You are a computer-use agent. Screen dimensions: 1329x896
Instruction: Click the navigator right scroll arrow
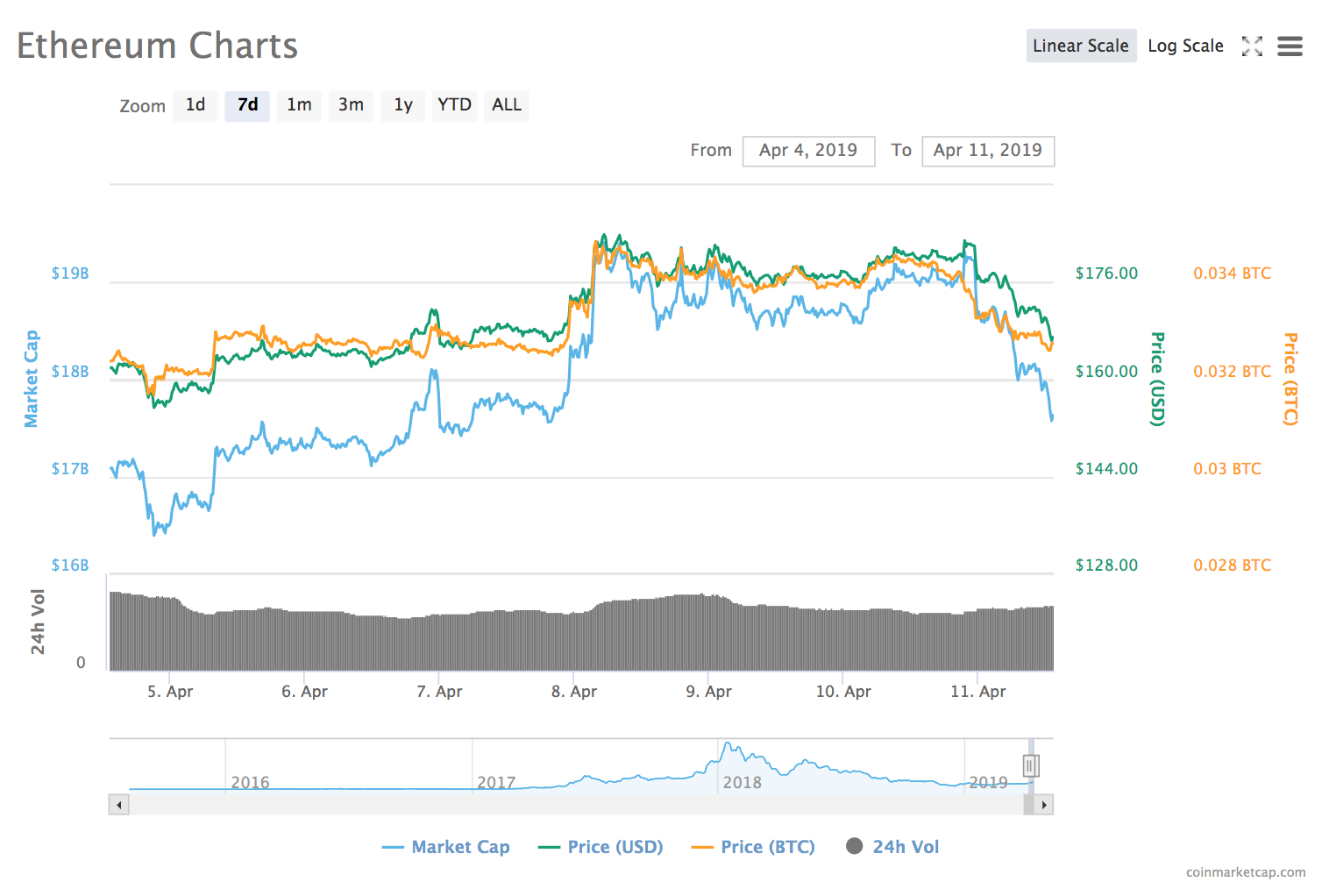(1043, 805)
